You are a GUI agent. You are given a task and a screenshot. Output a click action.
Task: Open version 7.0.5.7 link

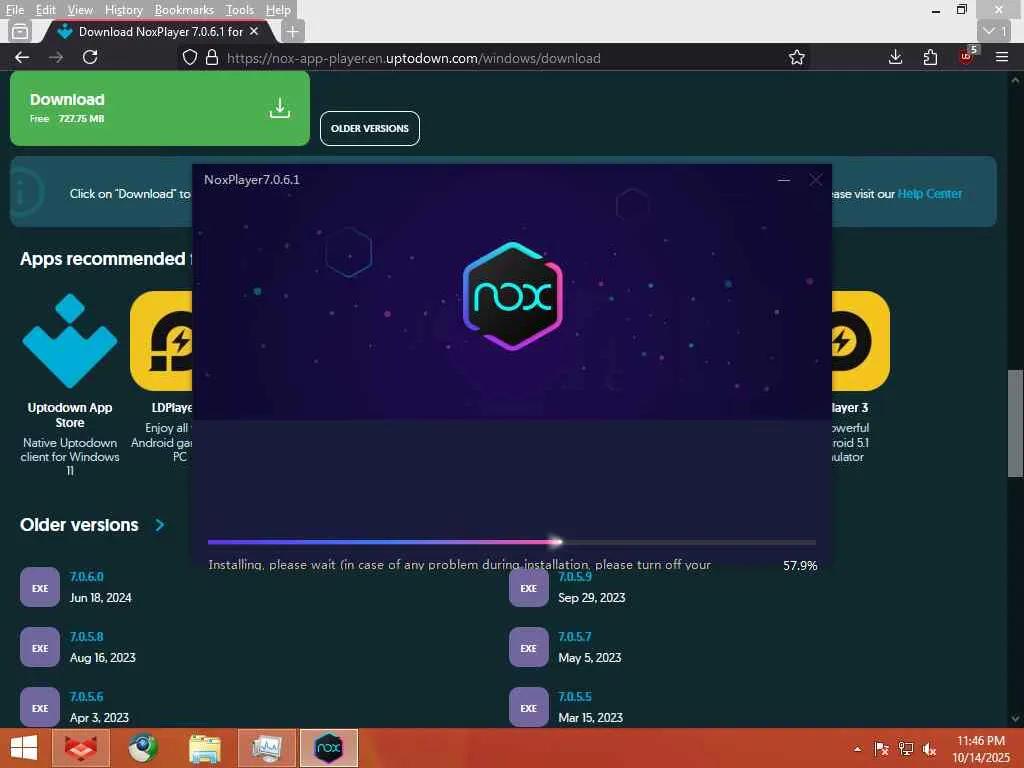575,637
